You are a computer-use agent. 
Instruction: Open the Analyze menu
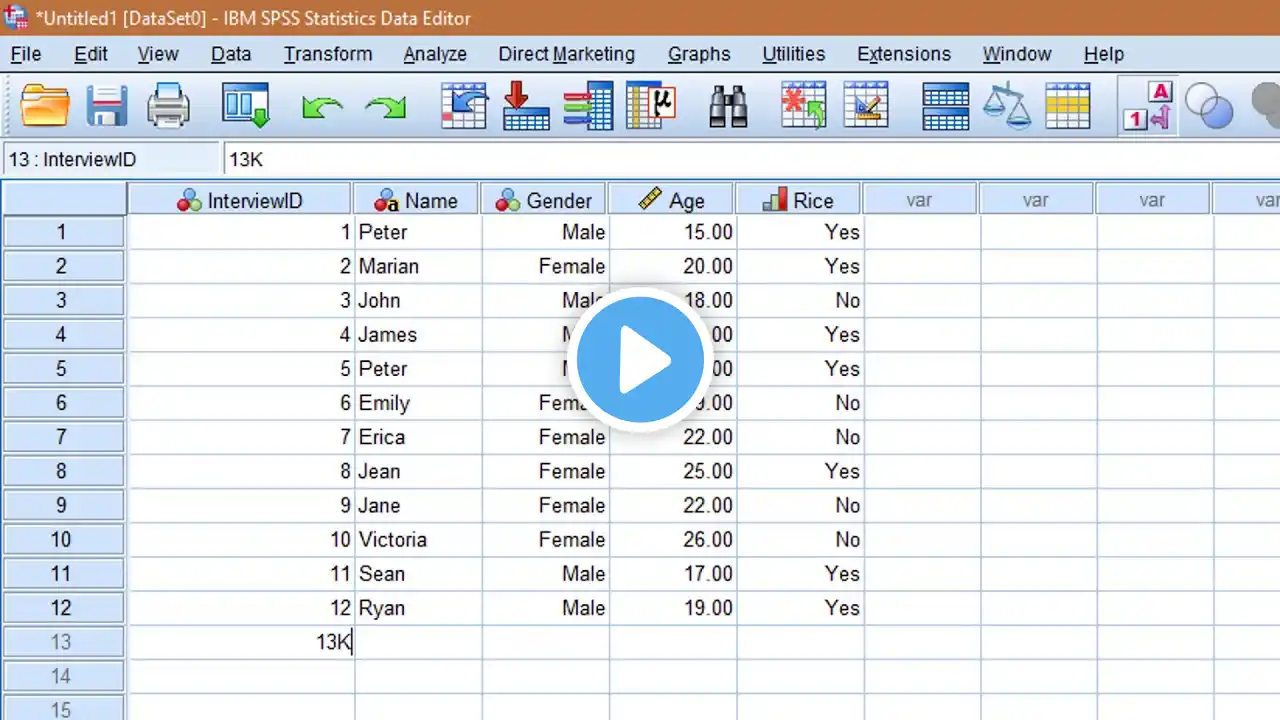pyautogui.click(x=435, y=54)
